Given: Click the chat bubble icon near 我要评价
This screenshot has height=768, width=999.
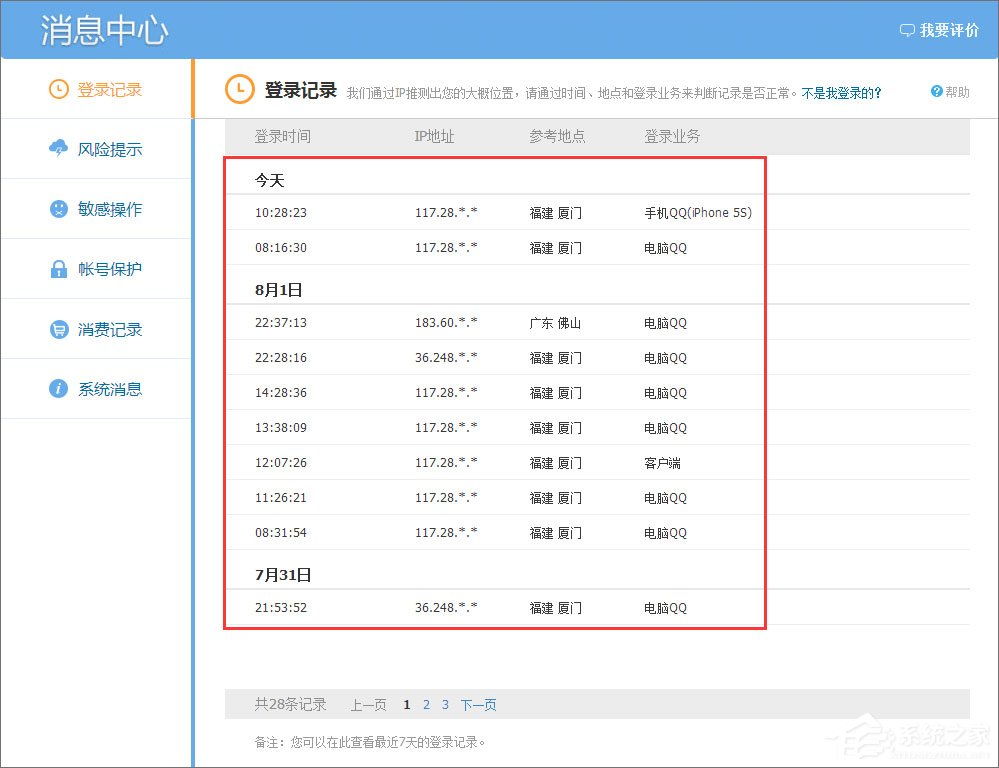Looking at the screenshot, I should [906, 29].
